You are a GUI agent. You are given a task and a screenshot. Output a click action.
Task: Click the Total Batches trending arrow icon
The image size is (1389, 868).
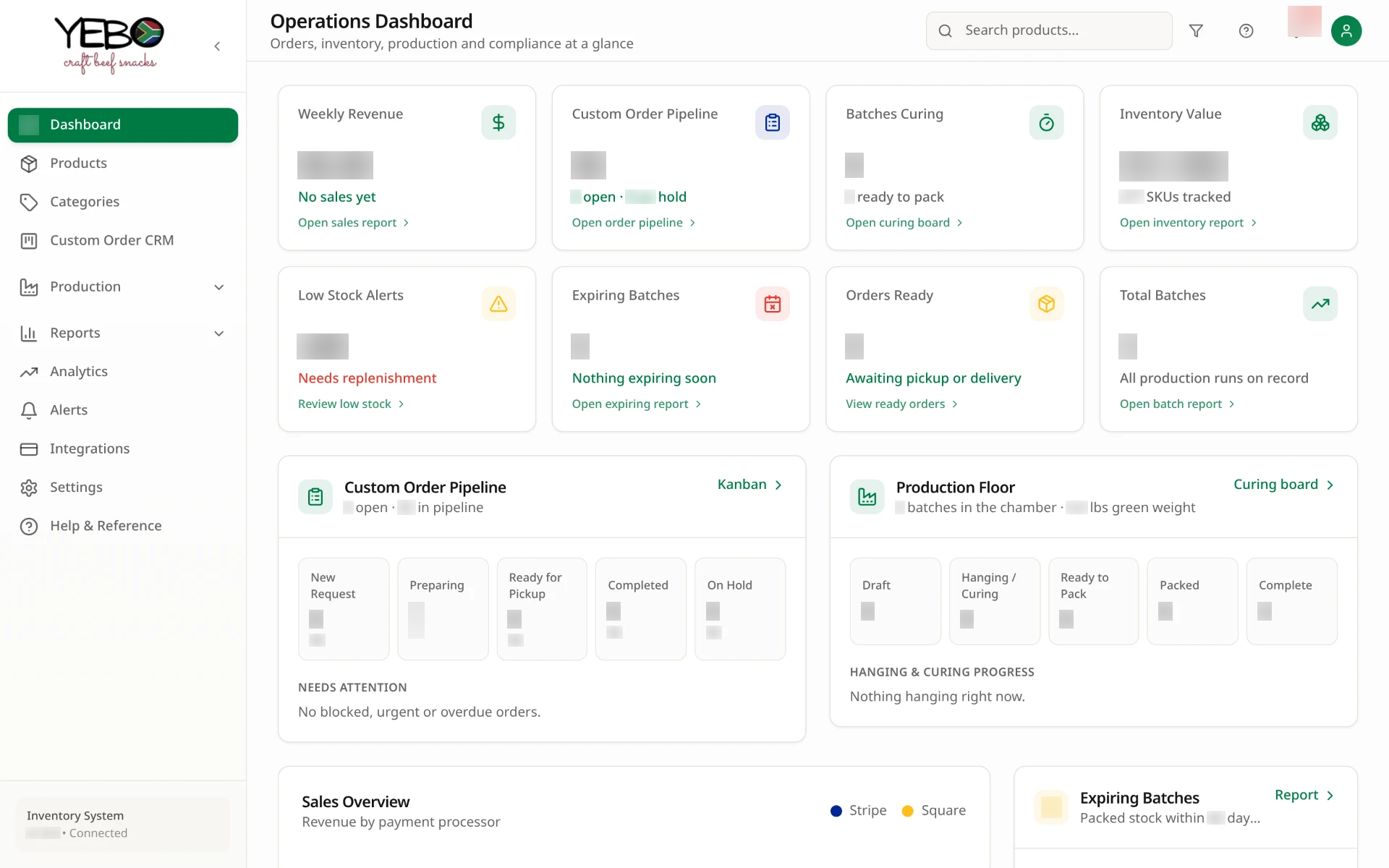[x=1320, y=304]
